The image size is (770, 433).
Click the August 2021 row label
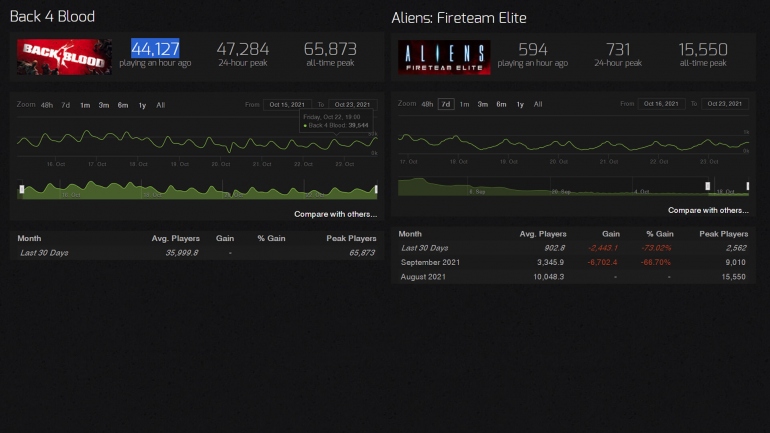[x=423, y=277]
